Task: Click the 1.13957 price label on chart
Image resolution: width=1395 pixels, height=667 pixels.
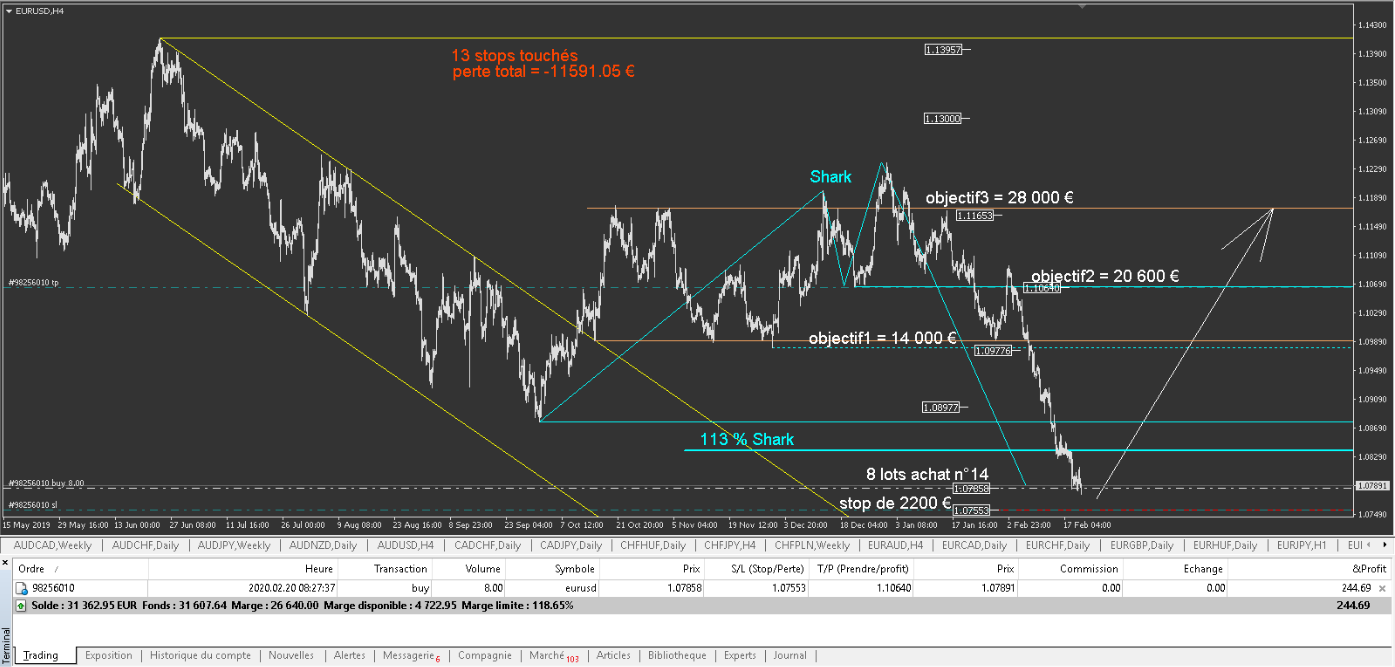Action: pyautogui.click(x=943, y=49)
